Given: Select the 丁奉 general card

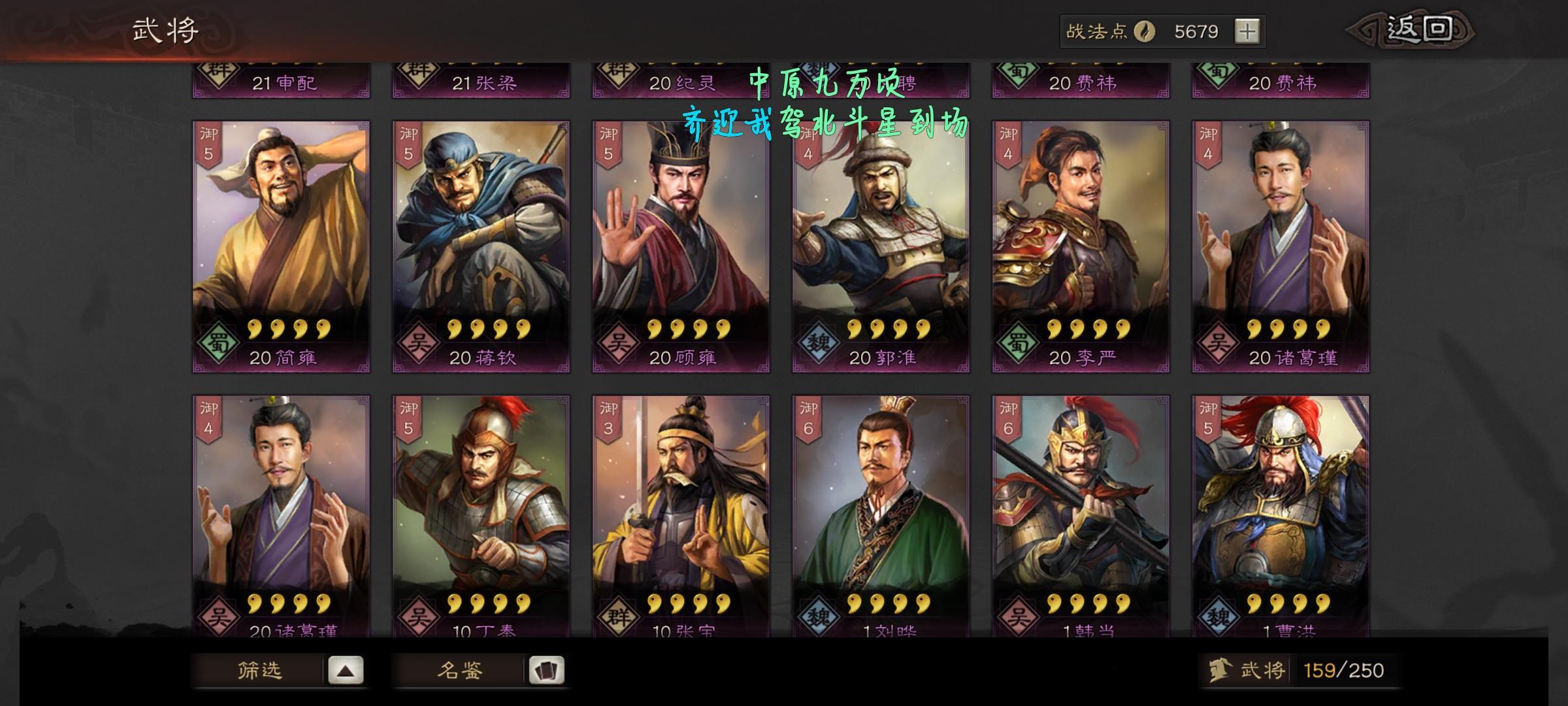Looking at the screenshot, I should click(x=481, y=516).
